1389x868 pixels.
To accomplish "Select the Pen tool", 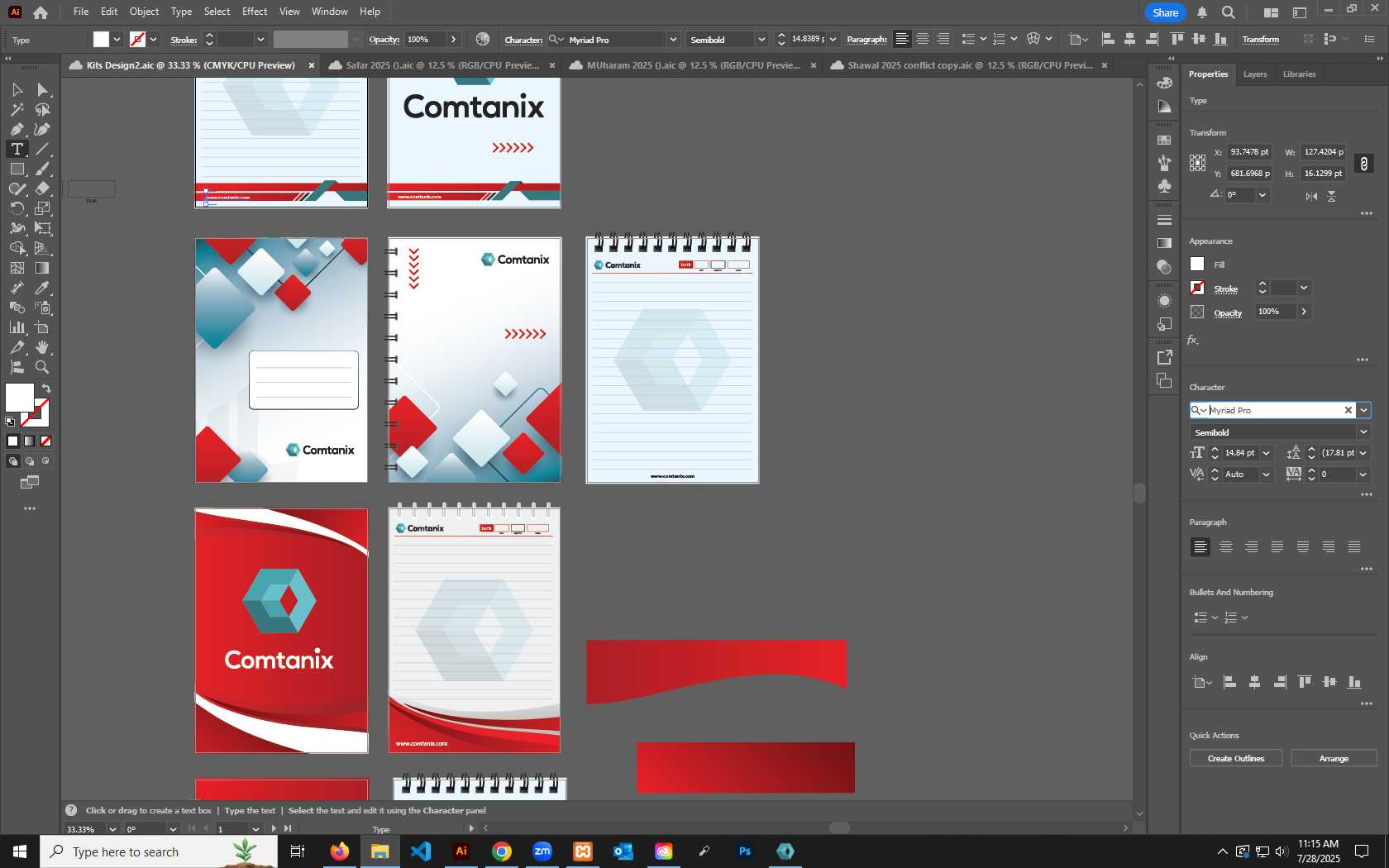I will (x=17, y=129).
